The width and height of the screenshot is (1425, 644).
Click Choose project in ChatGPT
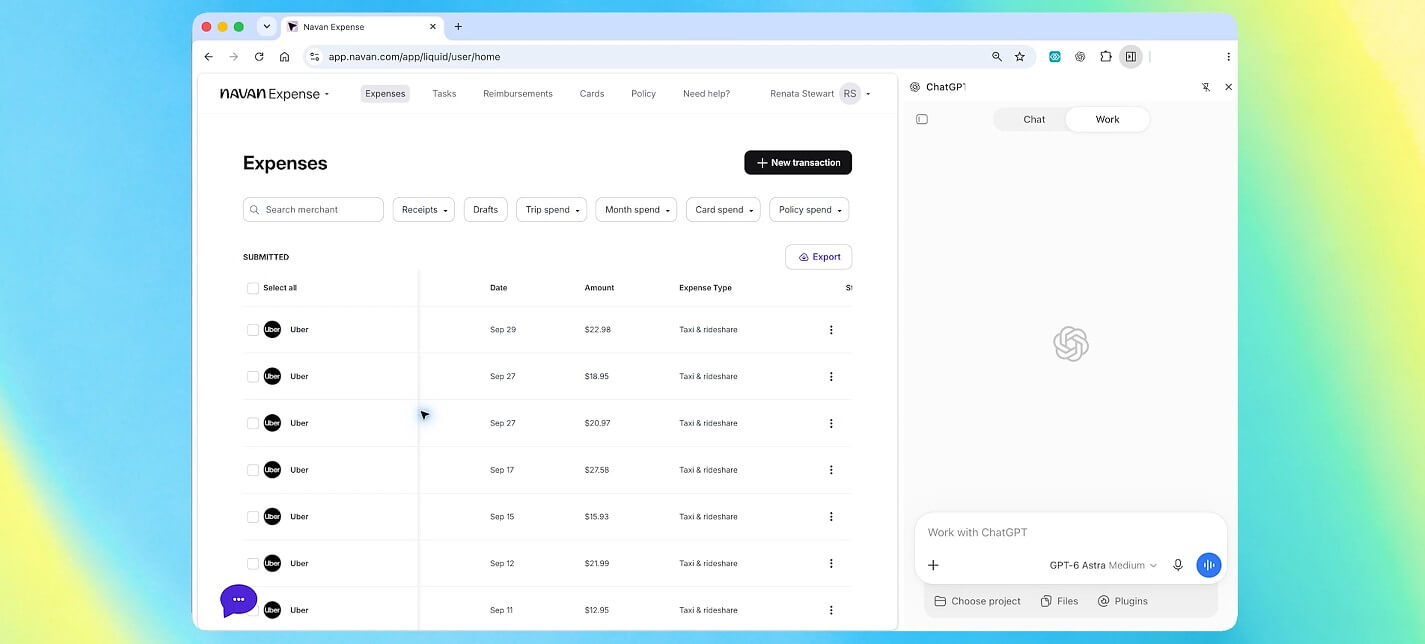click(x=978, y=601)
